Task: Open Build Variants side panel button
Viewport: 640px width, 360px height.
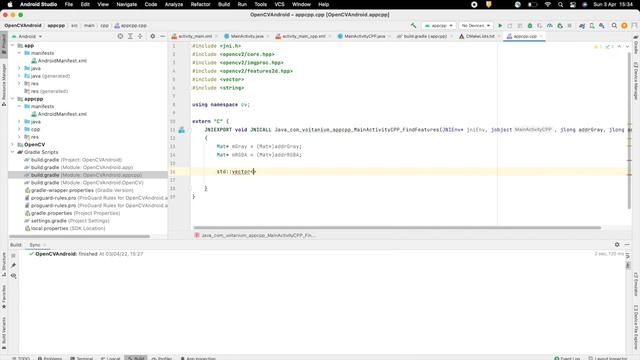Action: pos(4,333)
